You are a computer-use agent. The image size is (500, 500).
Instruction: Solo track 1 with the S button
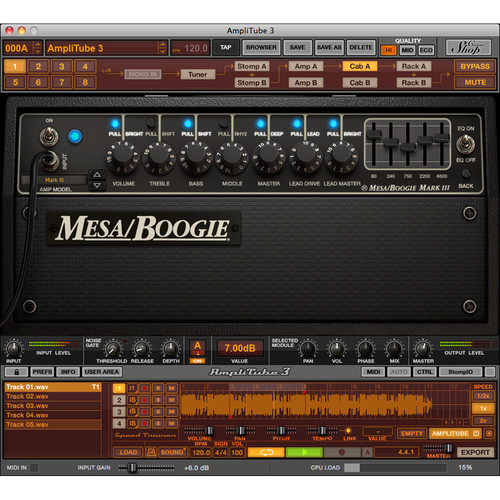[158, 388]
